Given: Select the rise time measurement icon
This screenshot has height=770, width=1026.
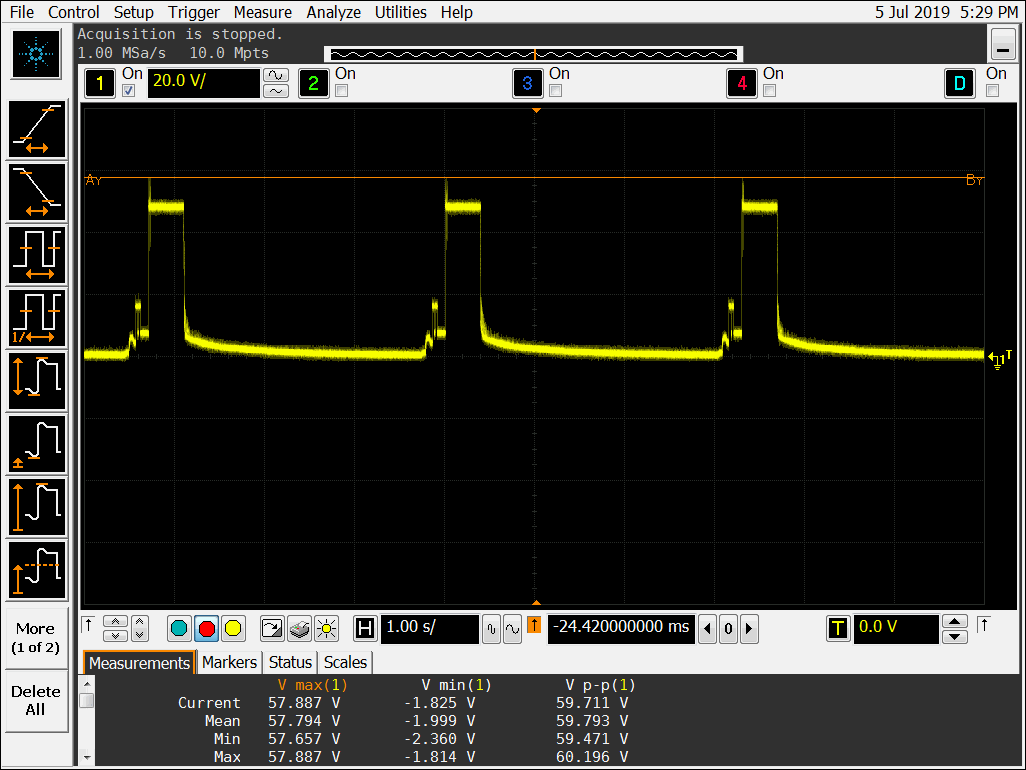Looking at the screenshot, I should pos(37,130).
